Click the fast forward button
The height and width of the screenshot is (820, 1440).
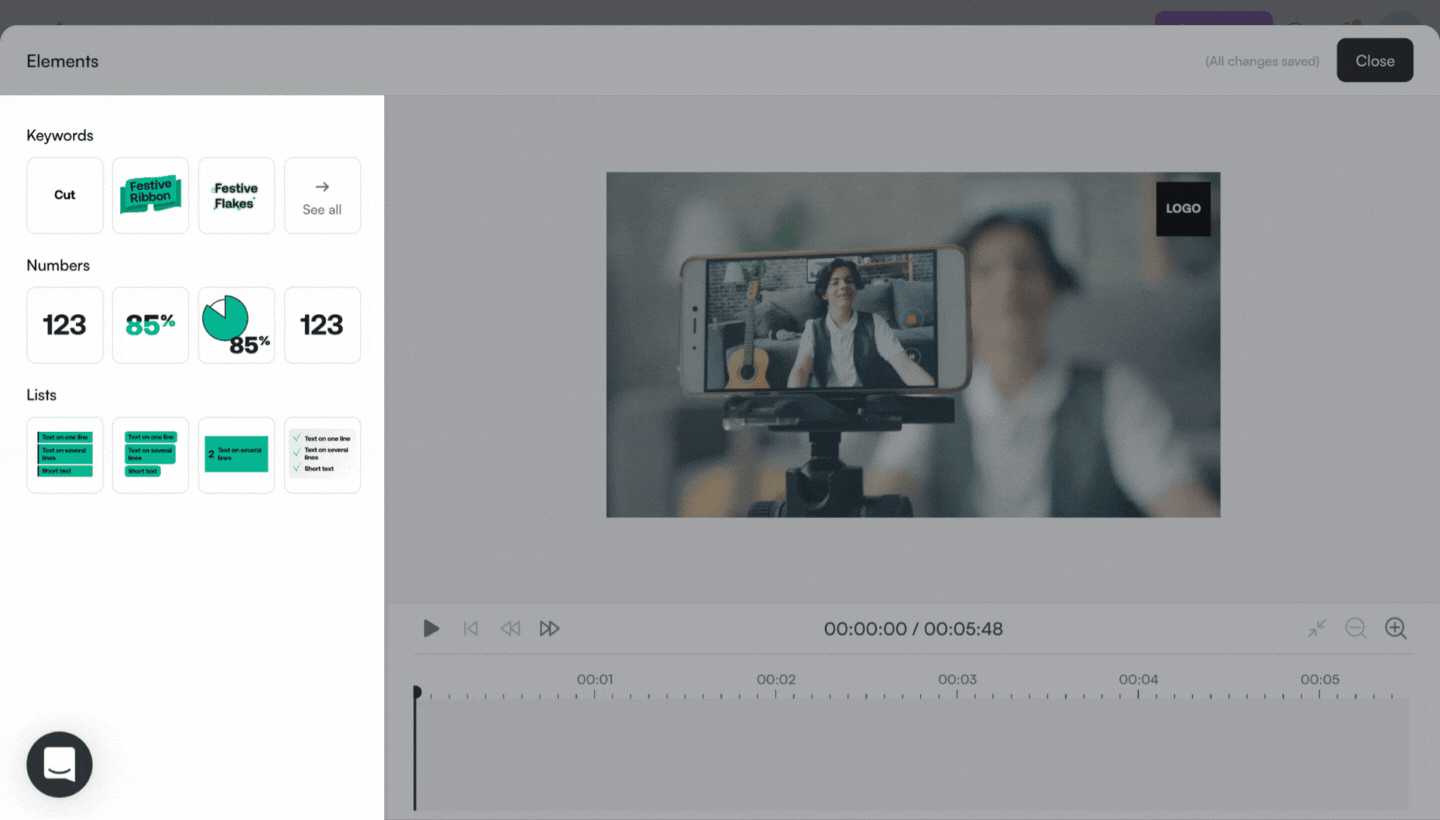tap(549, 628)
